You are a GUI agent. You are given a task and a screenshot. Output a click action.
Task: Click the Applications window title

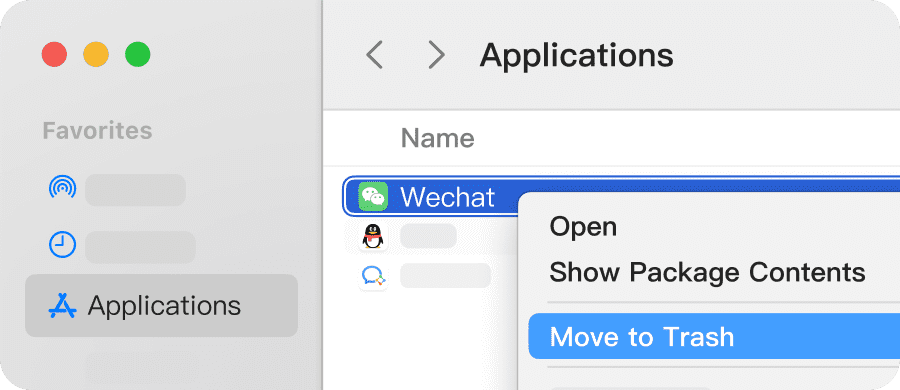click(x=576, y=56)
